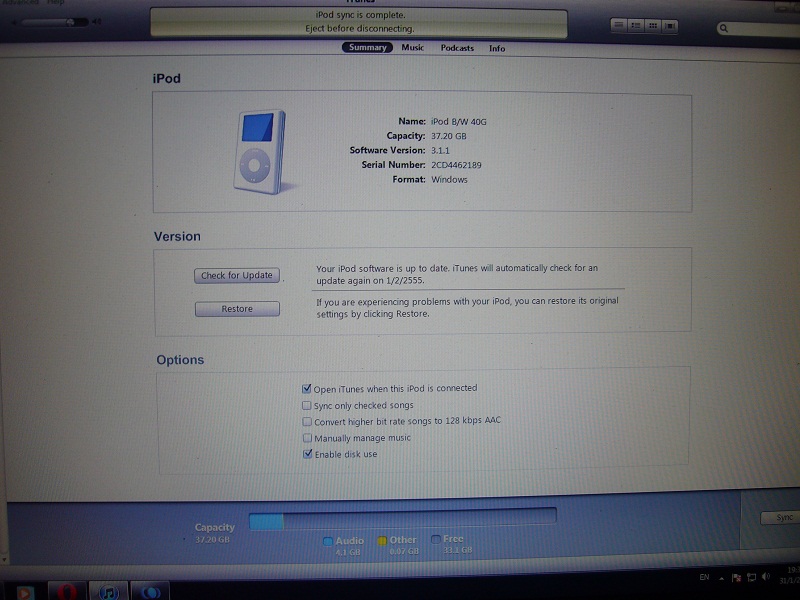Enable Manually manage music
The width and height of the screenshot is (800, 600).
(307, 438)
